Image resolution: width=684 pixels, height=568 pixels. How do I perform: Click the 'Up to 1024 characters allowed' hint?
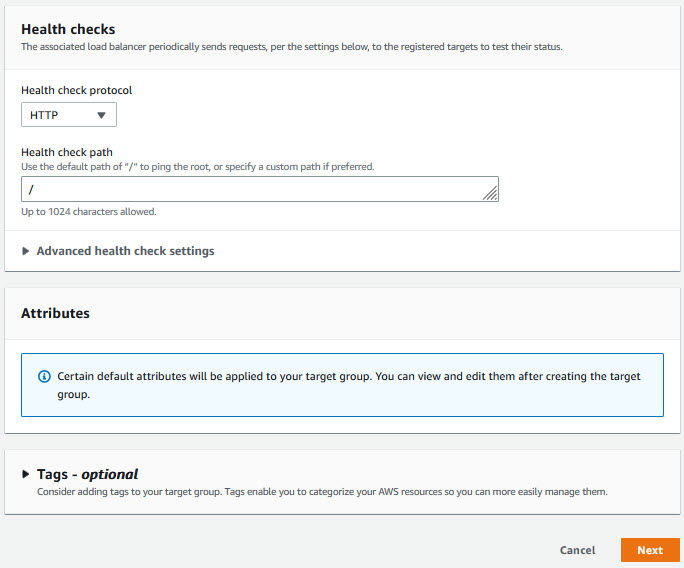coord(89,212)
